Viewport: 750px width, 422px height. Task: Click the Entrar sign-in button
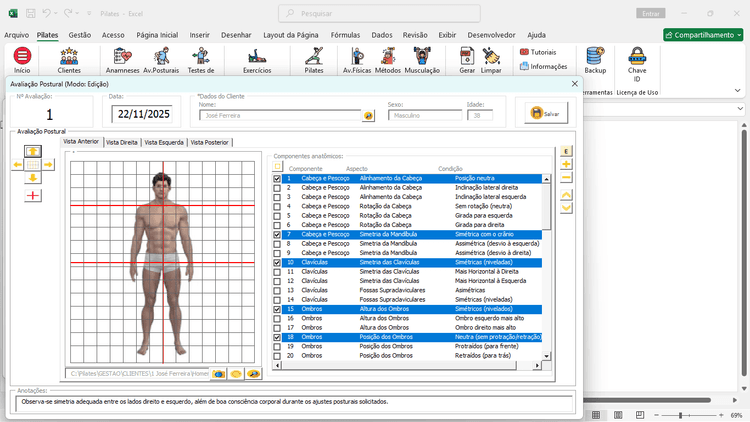[651, 14]
